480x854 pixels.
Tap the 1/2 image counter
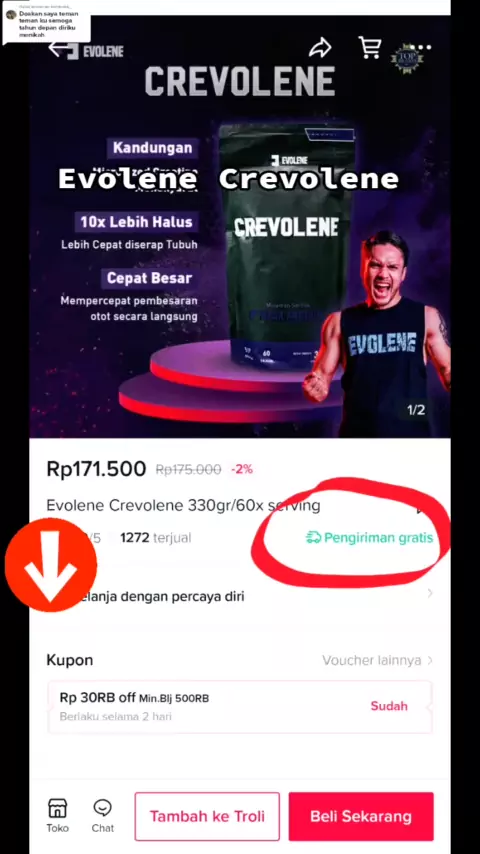(416, 410)
